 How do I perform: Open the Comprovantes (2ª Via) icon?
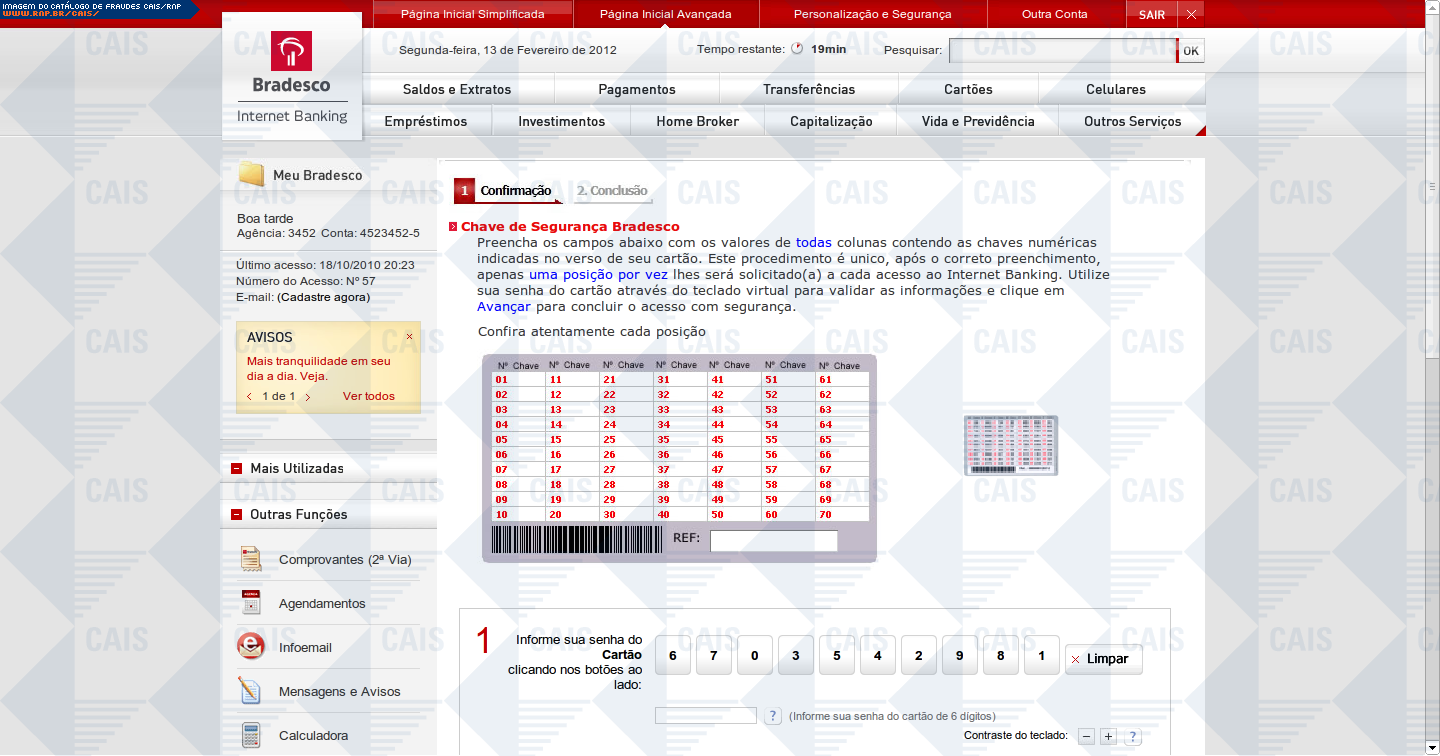(251, 559)
